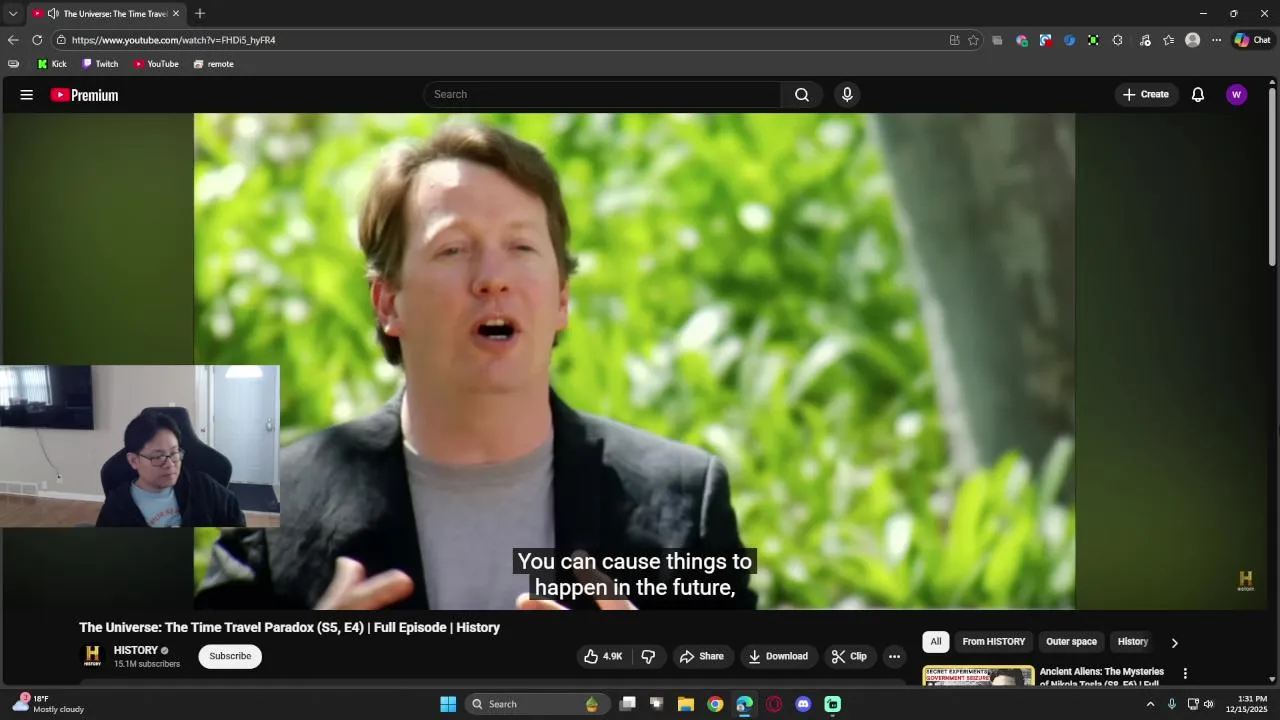Launch Google Chrome from taskbar
Image resolution: width=1280 pixels, height=720 pixels.
pyautogui.click(x=715, y=704)
